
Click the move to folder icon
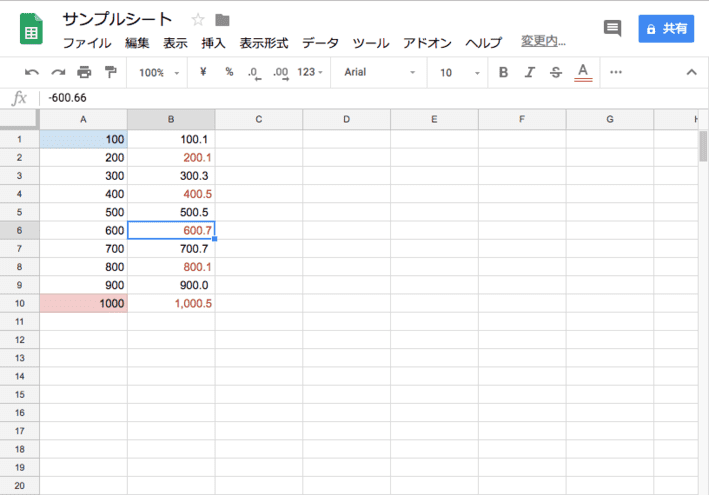[222, 20]
